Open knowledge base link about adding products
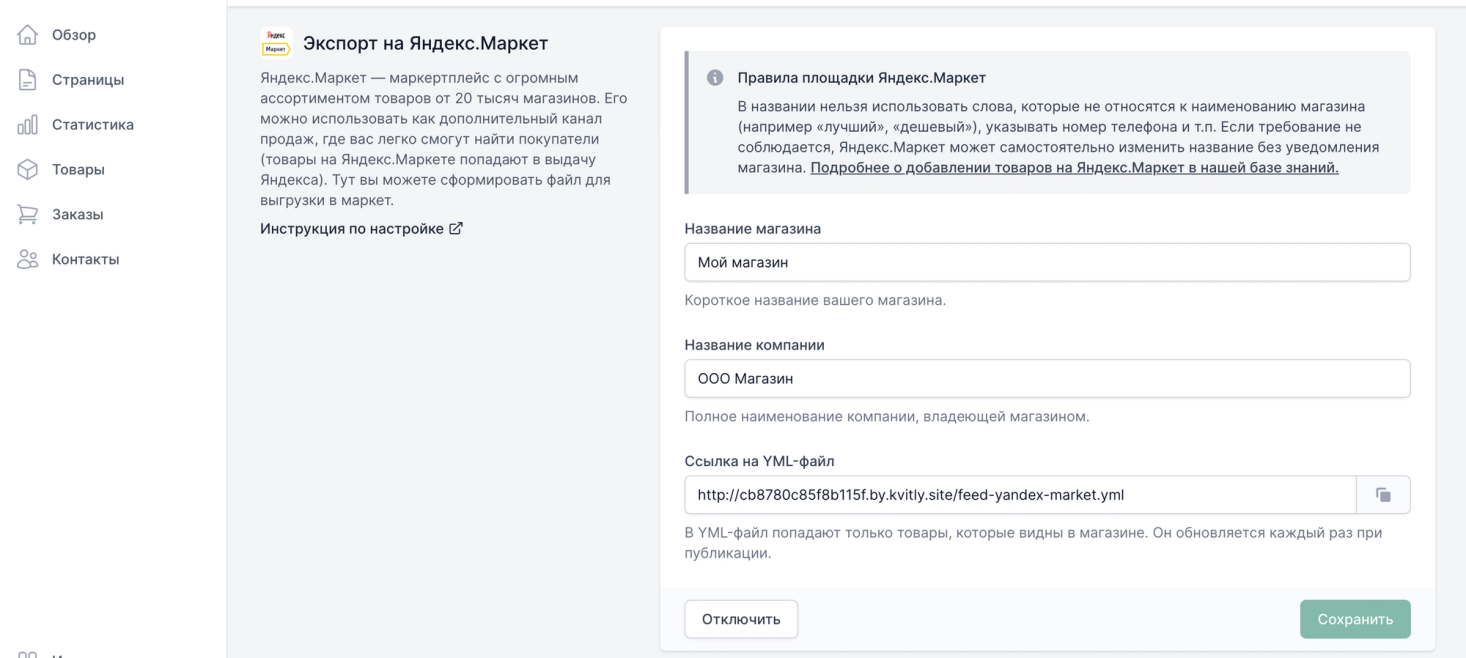1466x658 pixels. click(1074, 167)
